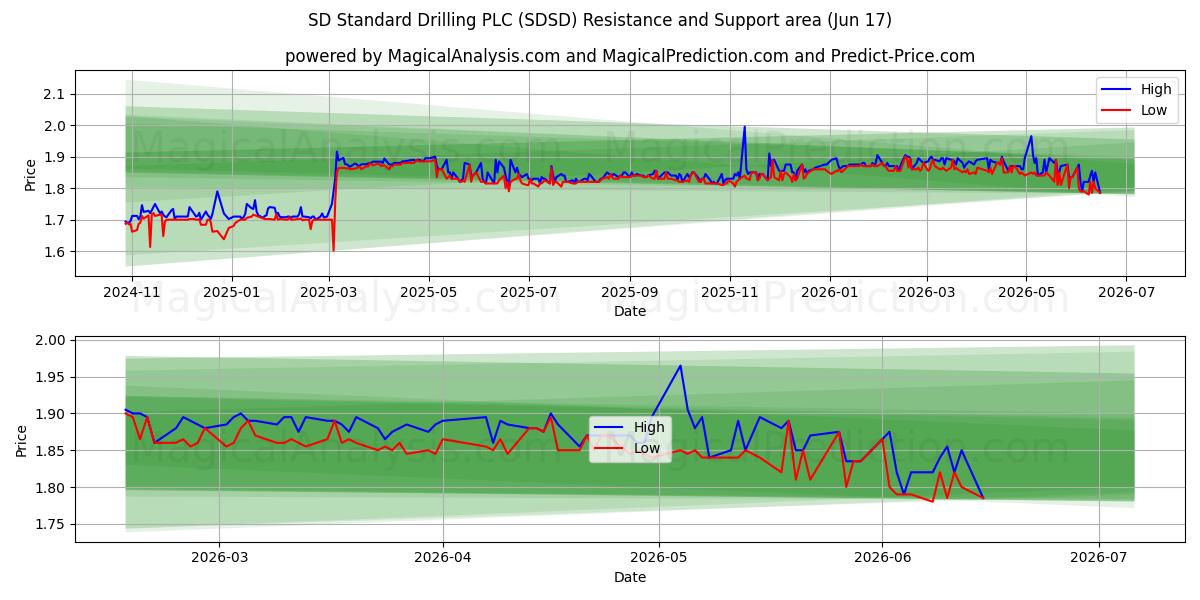Screen dimensions: 1200x600
Task: Click the '1.90' price tick on bottom chart
Action: point(51,414)
